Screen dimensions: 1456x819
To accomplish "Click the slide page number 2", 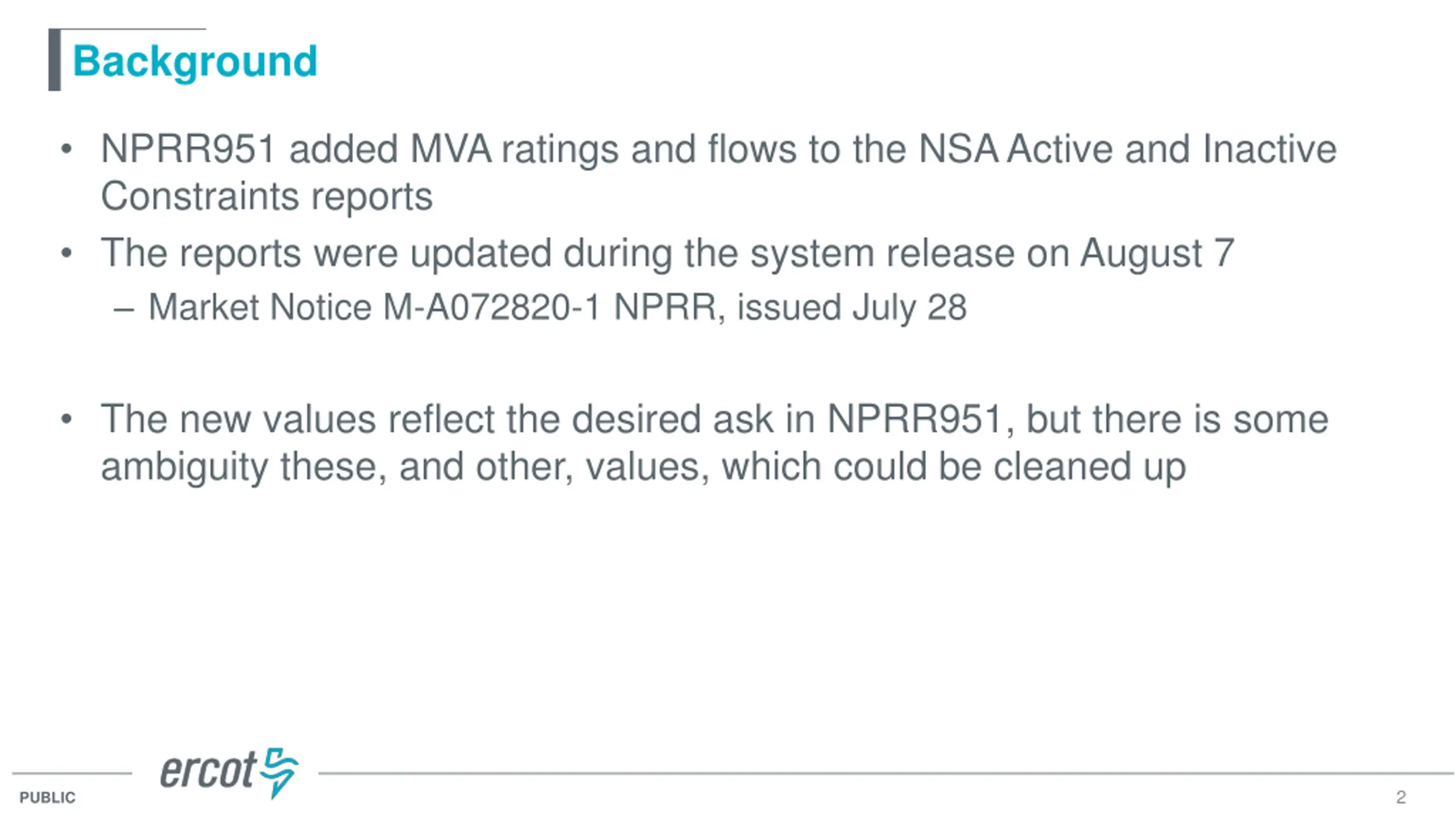I will 1401,797.
